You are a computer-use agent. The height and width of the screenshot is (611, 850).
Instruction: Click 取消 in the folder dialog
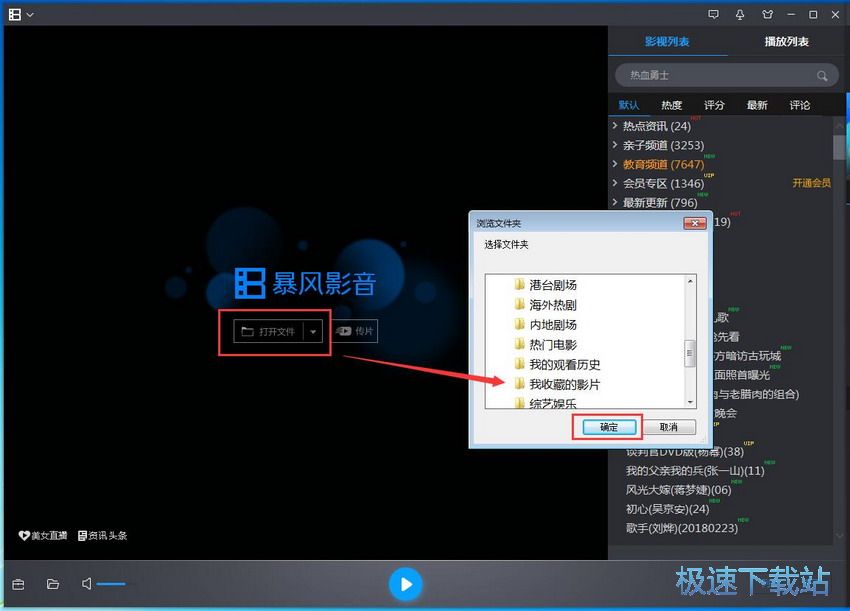click(x=669, y=427)
